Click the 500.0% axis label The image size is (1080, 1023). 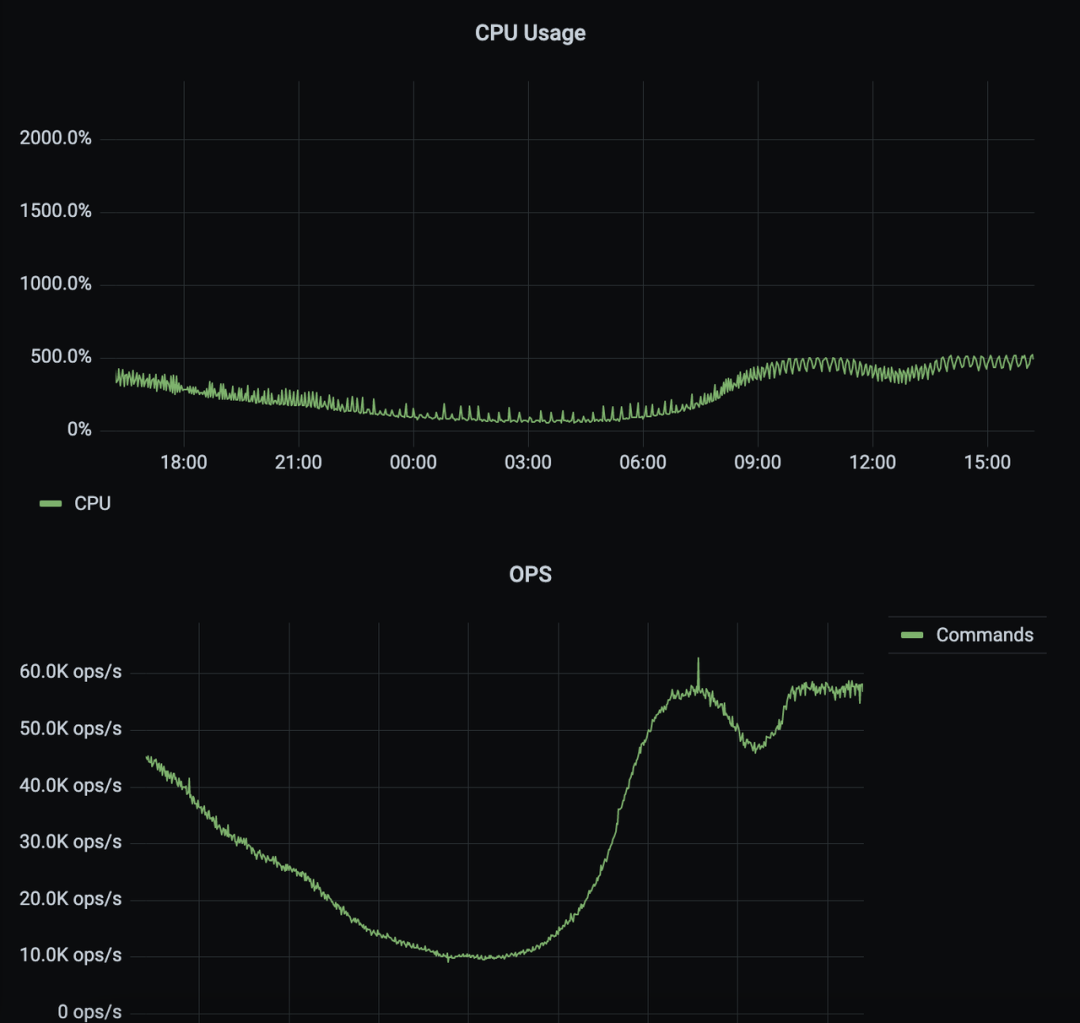pos(61,357)
